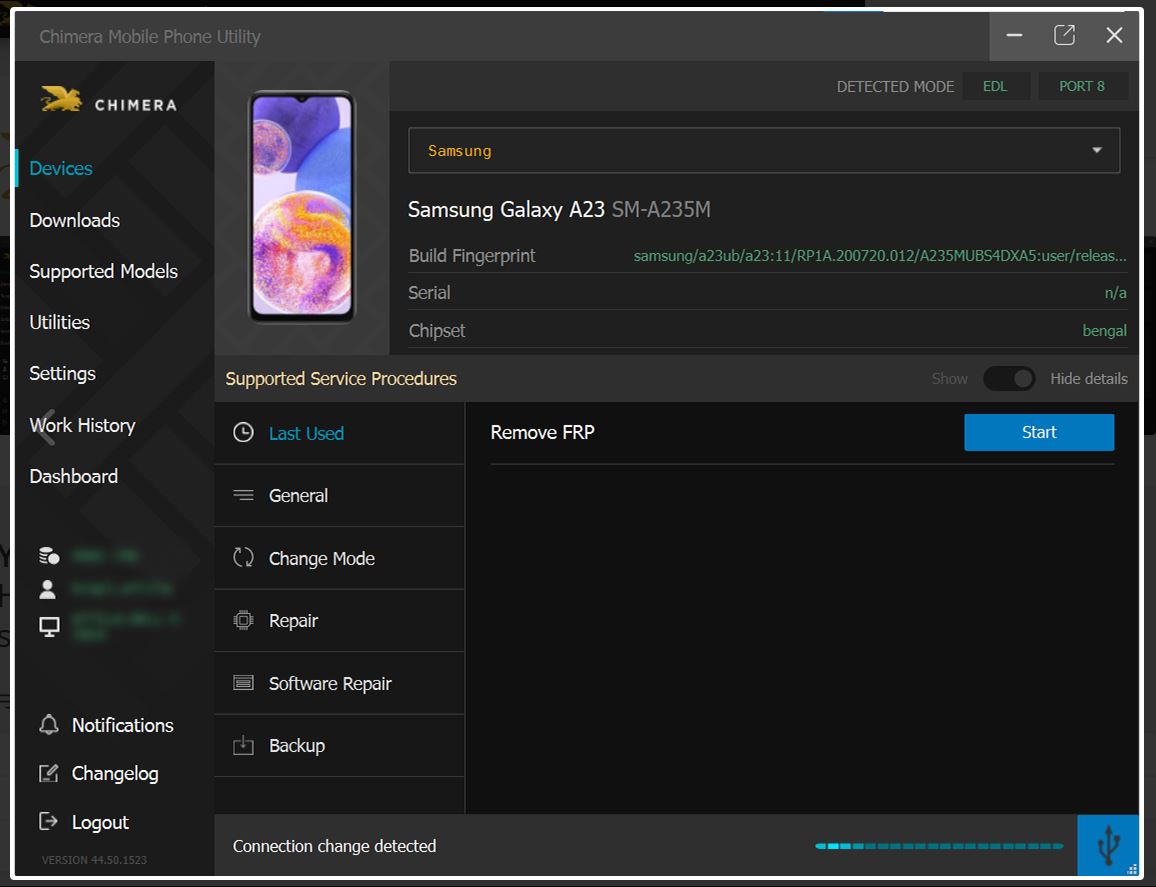Click the DETECTED MODE label

[895, 86]
